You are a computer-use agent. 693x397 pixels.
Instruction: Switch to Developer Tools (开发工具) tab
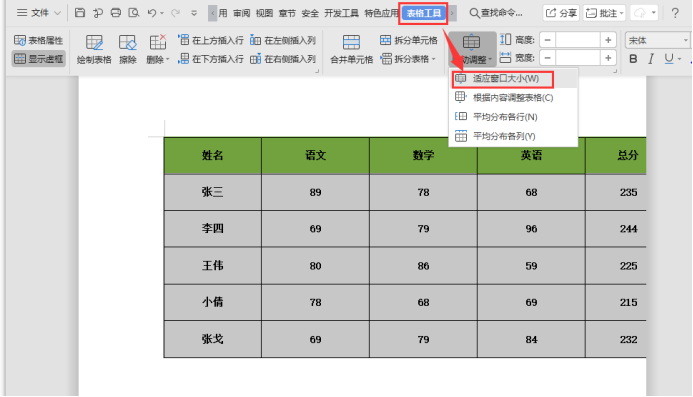pos(341,13)
